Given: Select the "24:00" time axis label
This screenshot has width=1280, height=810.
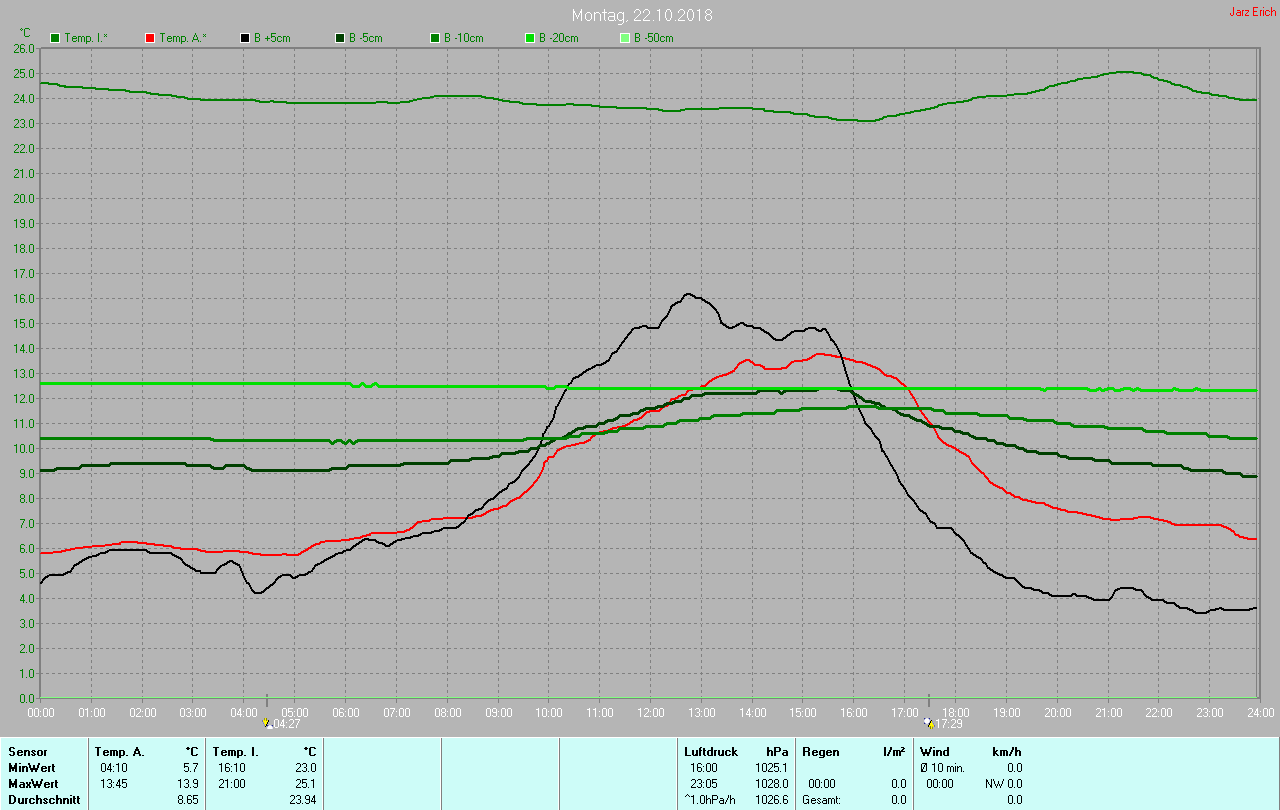Looking at the screenshot, I should pos(1260,712).
